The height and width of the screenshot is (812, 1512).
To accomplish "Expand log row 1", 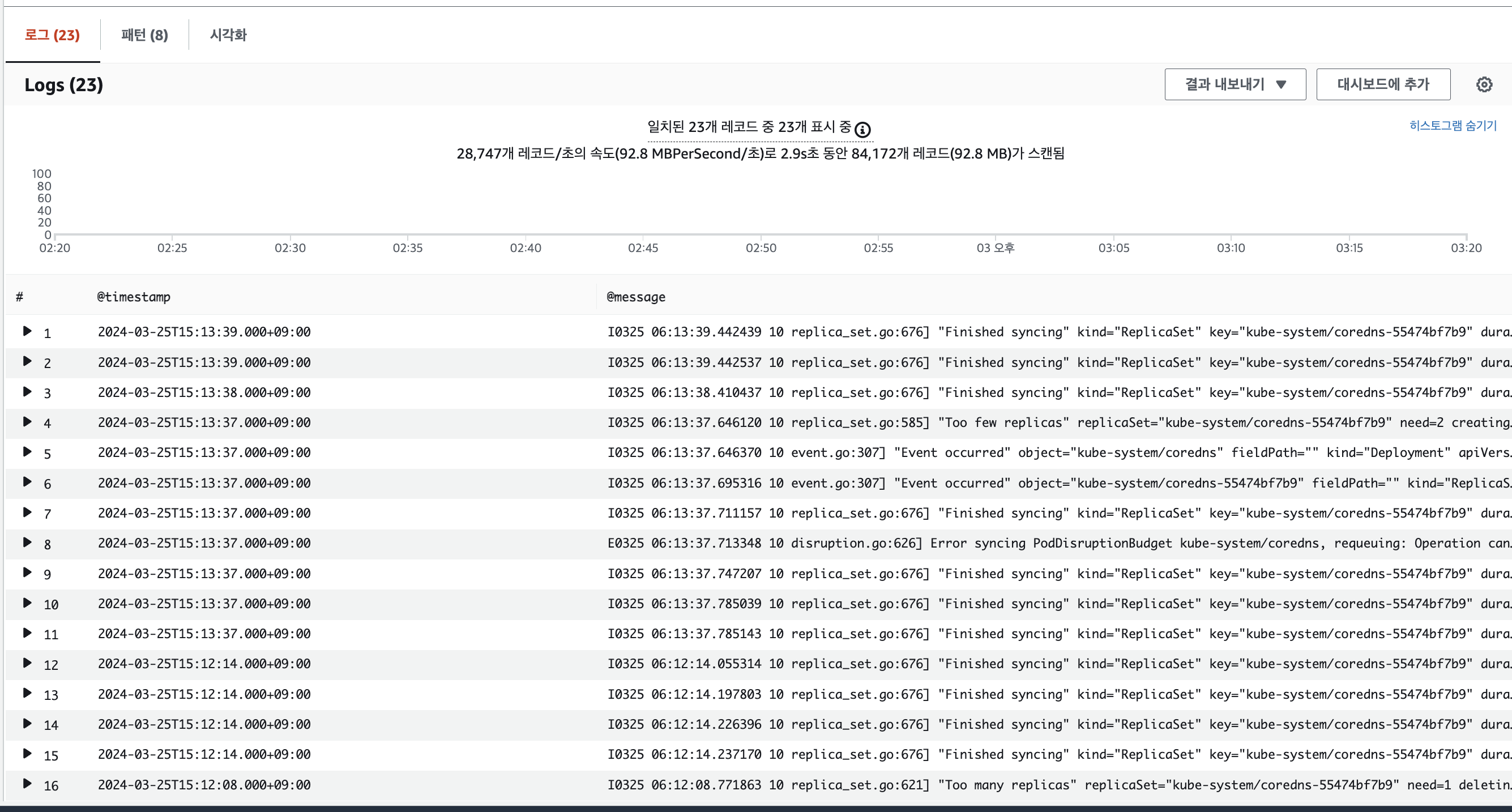I will click(27, 331).
